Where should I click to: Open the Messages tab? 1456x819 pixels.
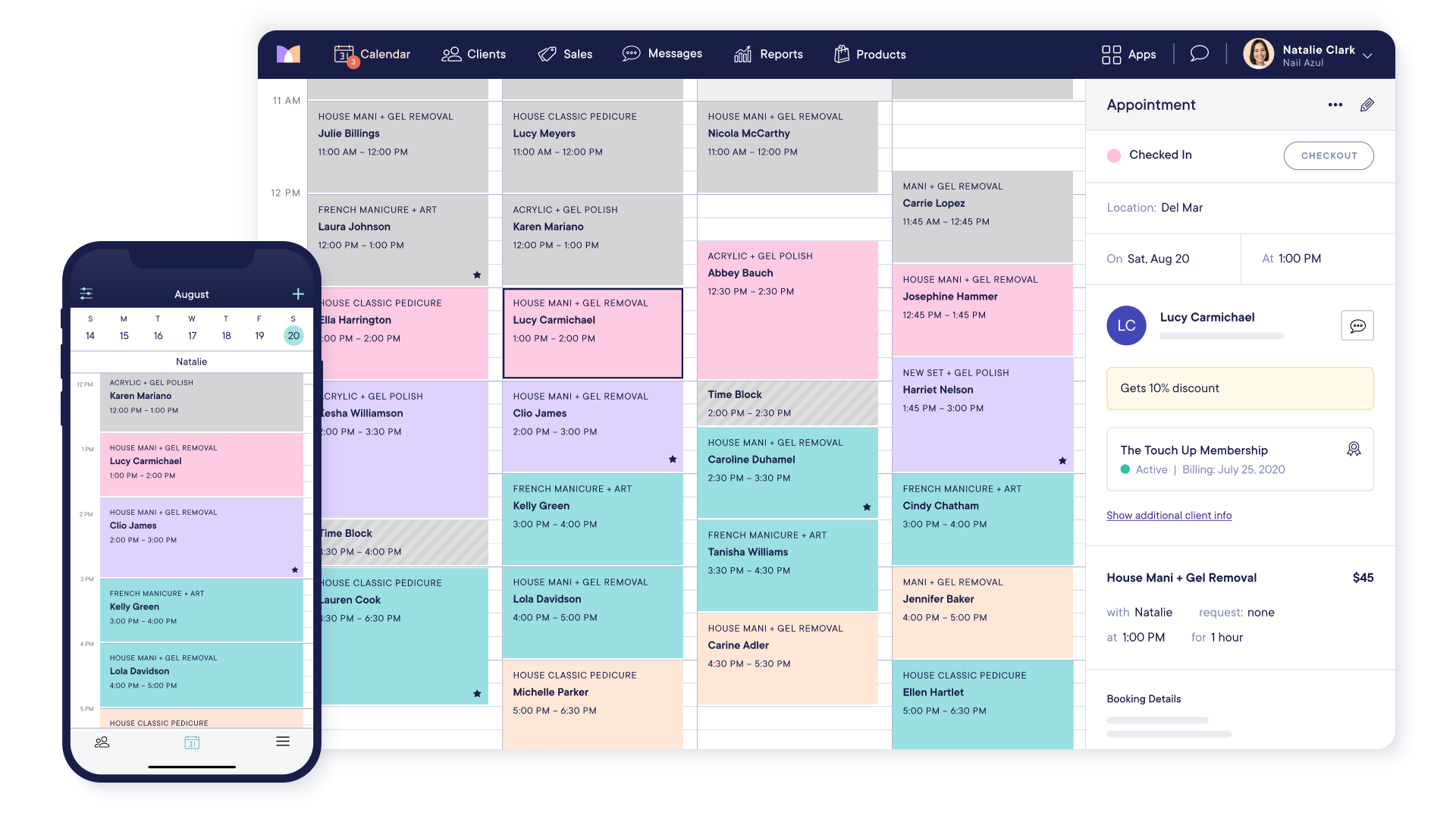pyautogui.click(x=662, y=54)
